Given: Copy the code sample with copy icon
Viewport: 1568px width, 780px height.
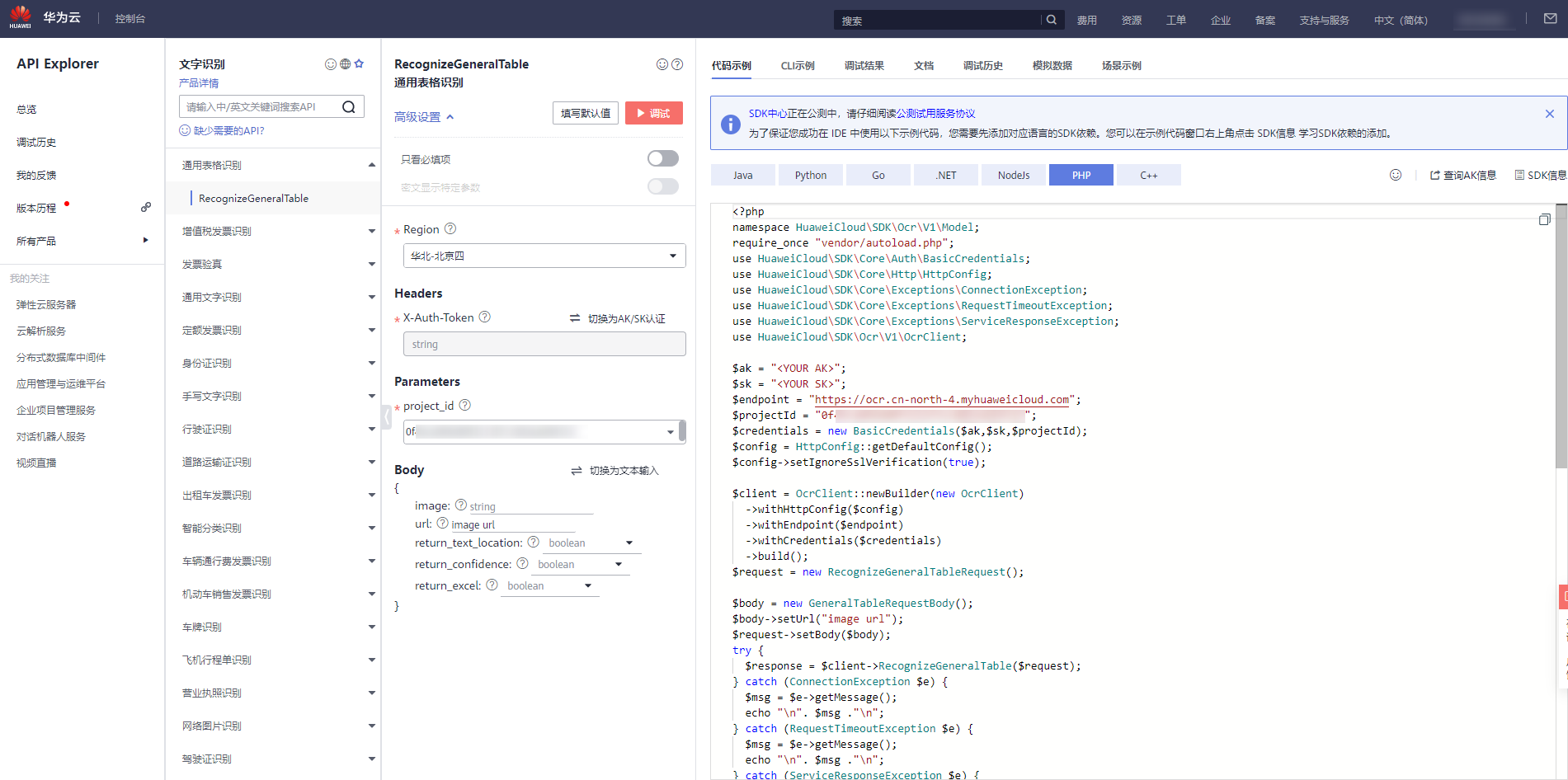Looking at the screenshot, I should [1545, 219].
